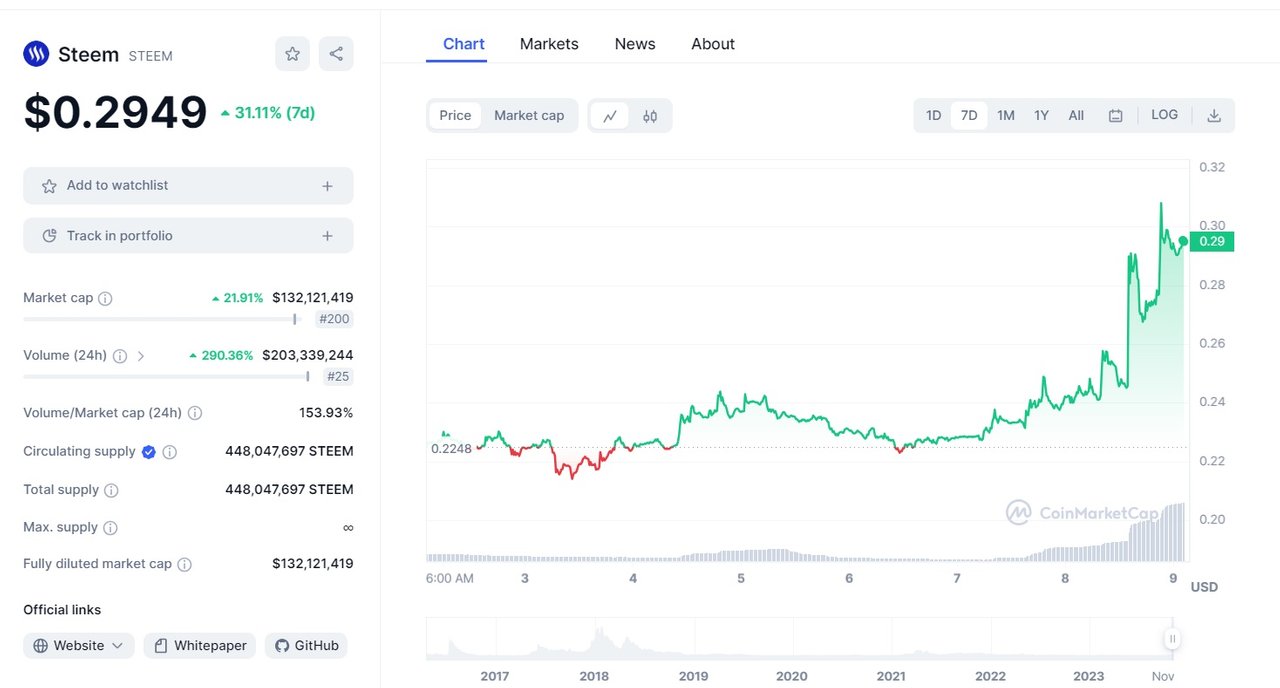
Task: Click the 0.29 current price tag
Action: coord(1212,241)
